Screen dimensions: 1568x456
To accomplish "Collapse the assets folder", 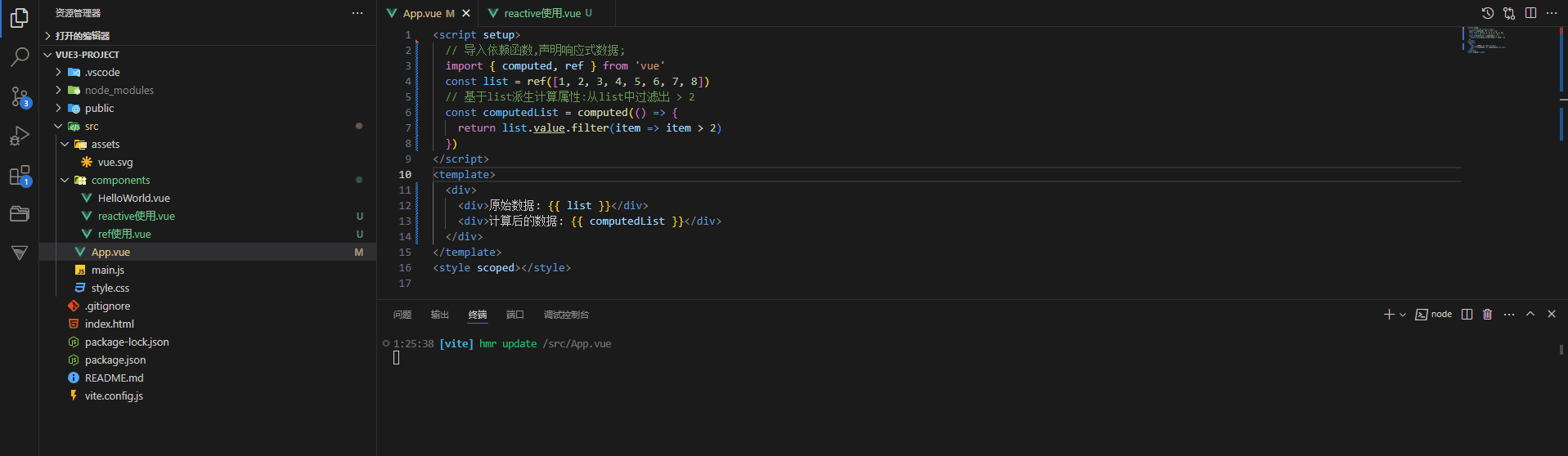I will click(x=208, y=145).
